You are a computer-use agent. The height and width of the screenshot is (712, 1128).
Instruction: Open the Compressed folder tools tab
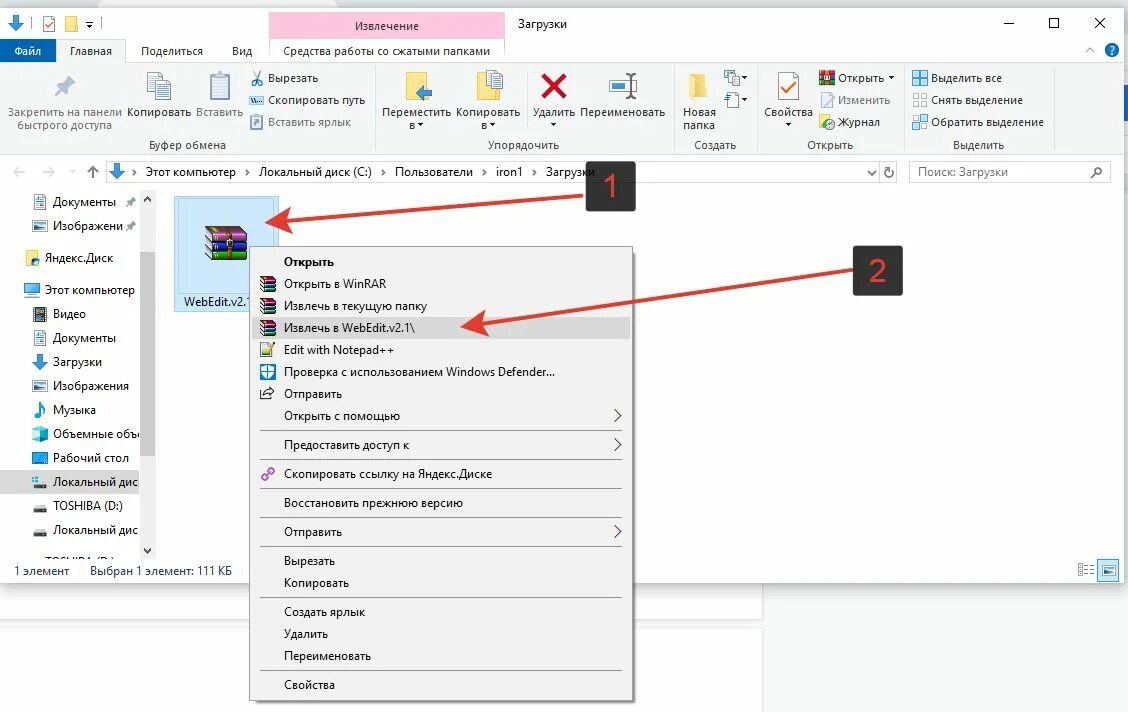pyautogui.click(x=386, y=51)
